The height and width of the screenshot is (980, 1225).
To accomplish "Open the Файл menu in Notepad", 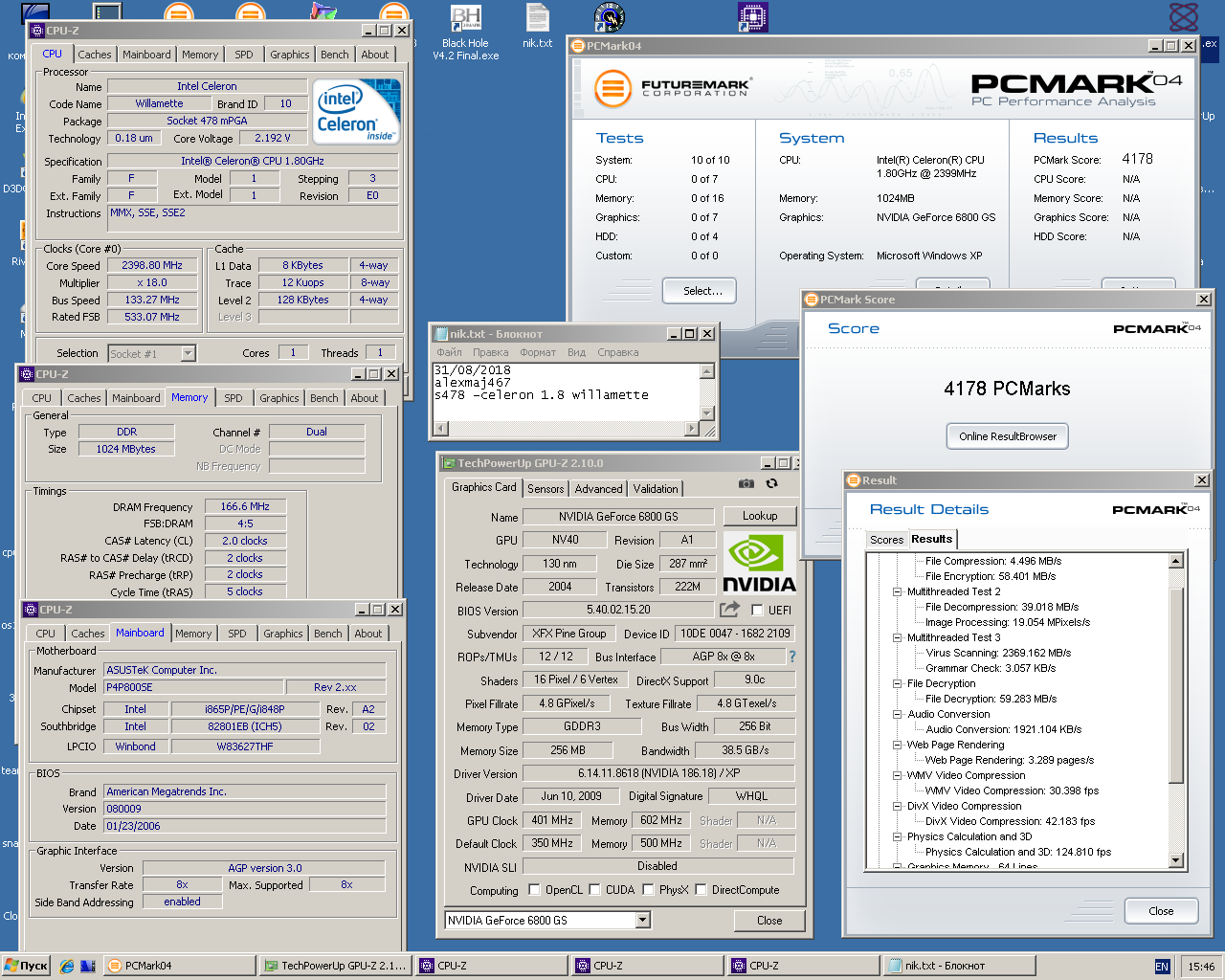I will pyautogui.click(x=450, y=352).
